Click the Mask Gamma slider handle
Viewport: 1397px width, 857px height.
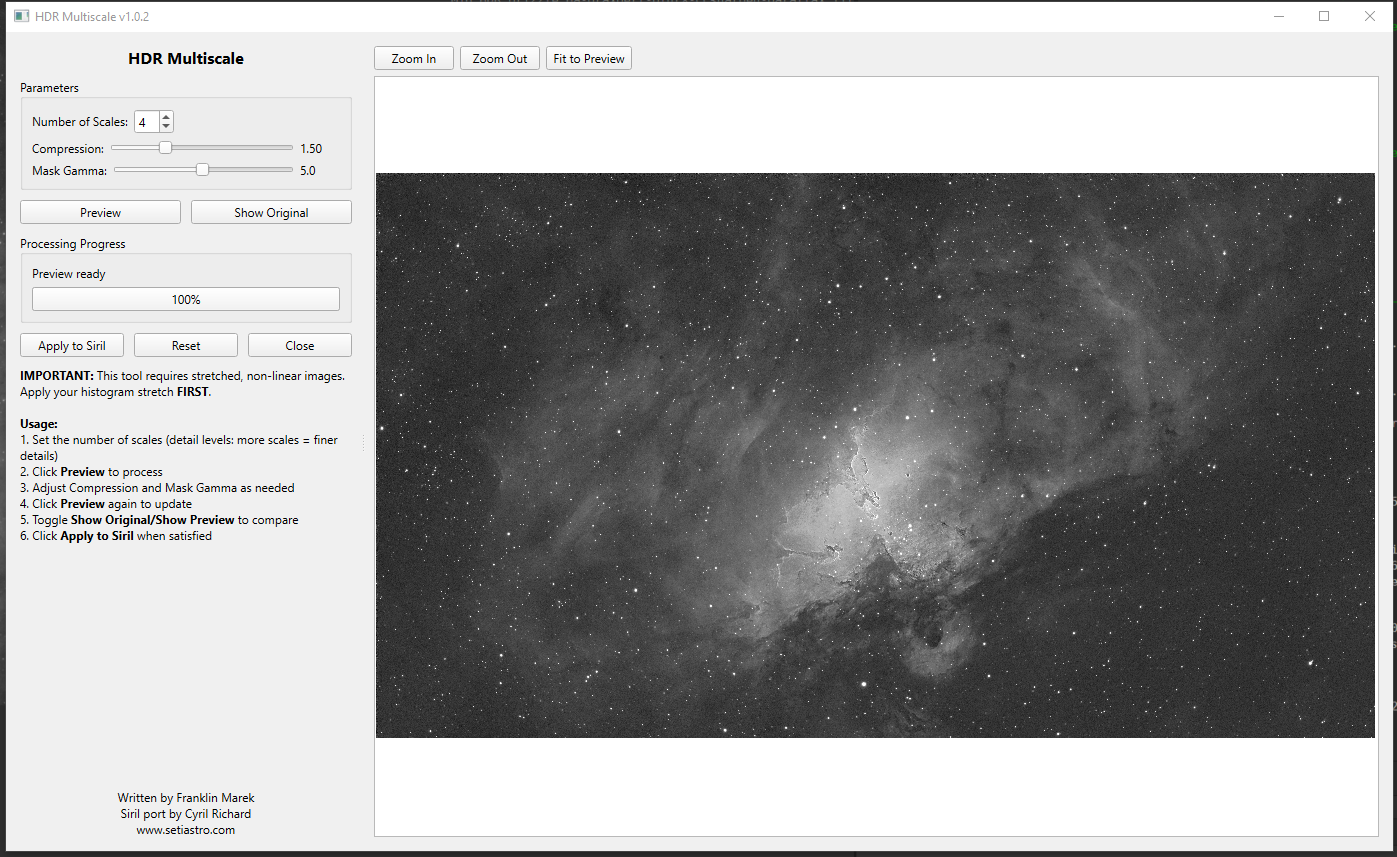(203, 170)
